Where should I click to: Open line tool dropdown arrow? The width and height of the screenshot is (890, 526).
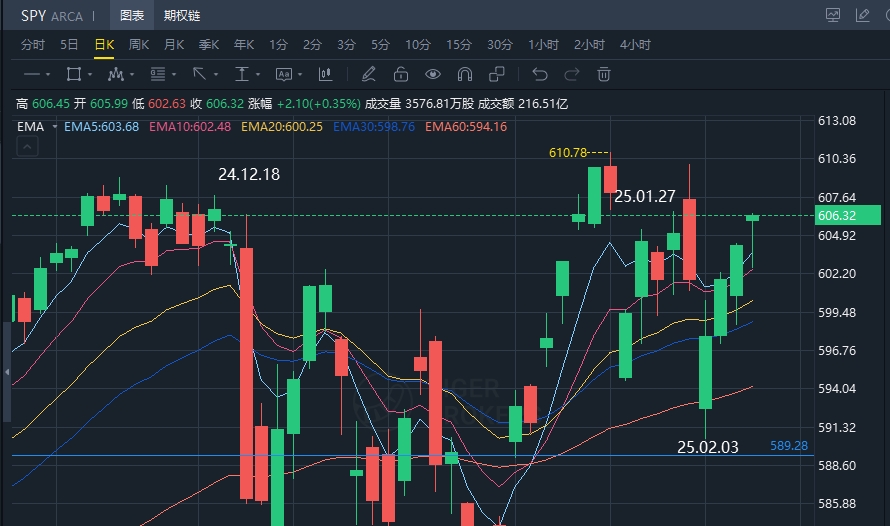tap(48, 75)
